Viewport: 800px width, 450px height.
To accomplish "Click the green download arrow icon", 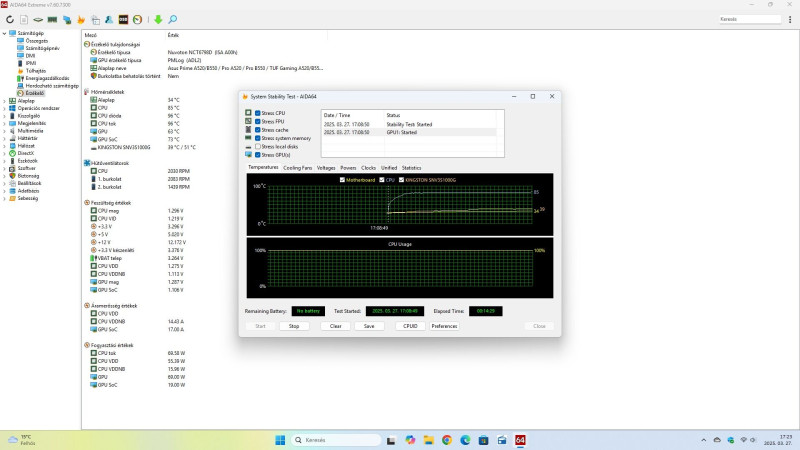I will coord(158,19).
